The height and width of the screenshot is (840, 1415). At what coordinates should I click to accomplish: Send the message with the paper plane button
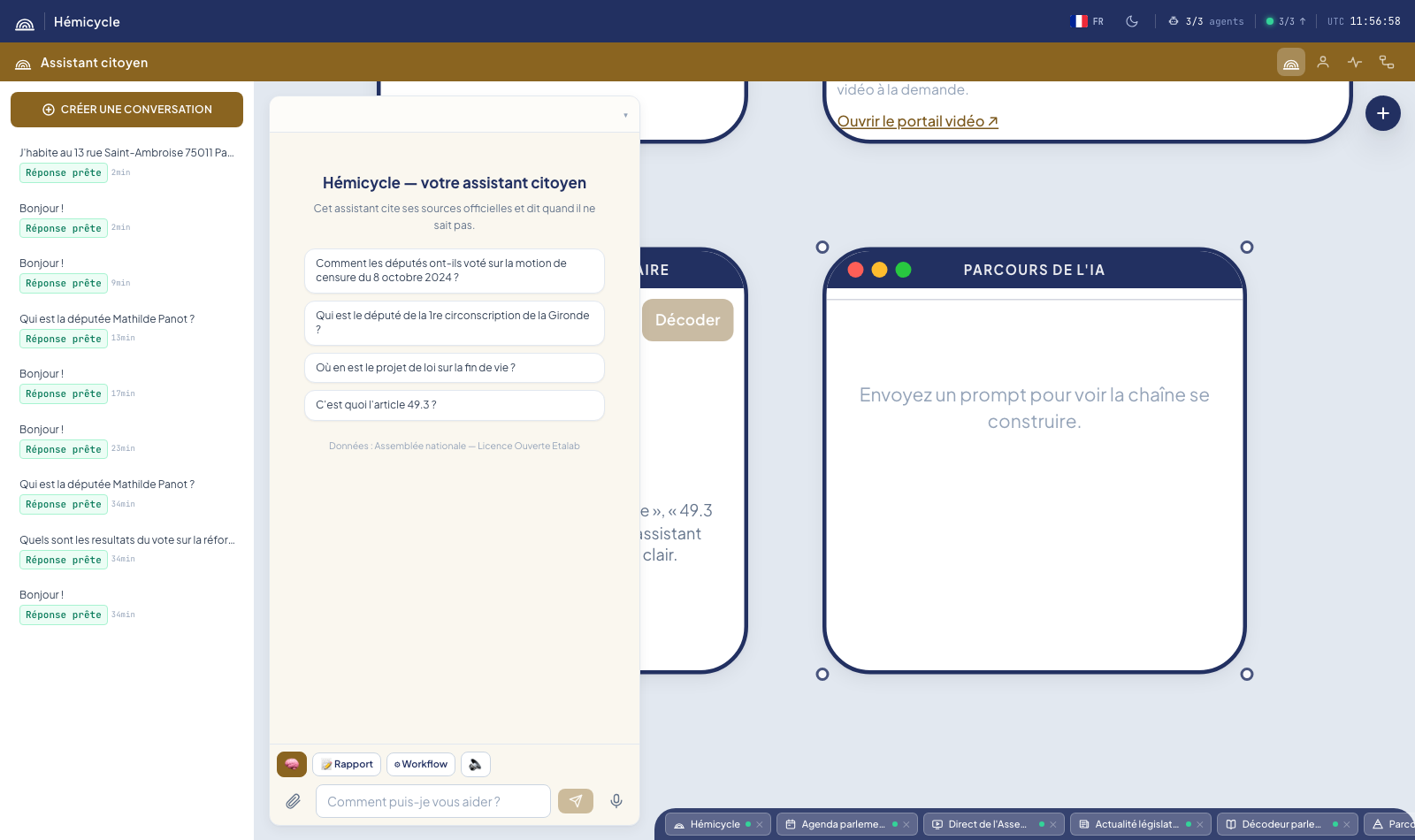(576, 801)
